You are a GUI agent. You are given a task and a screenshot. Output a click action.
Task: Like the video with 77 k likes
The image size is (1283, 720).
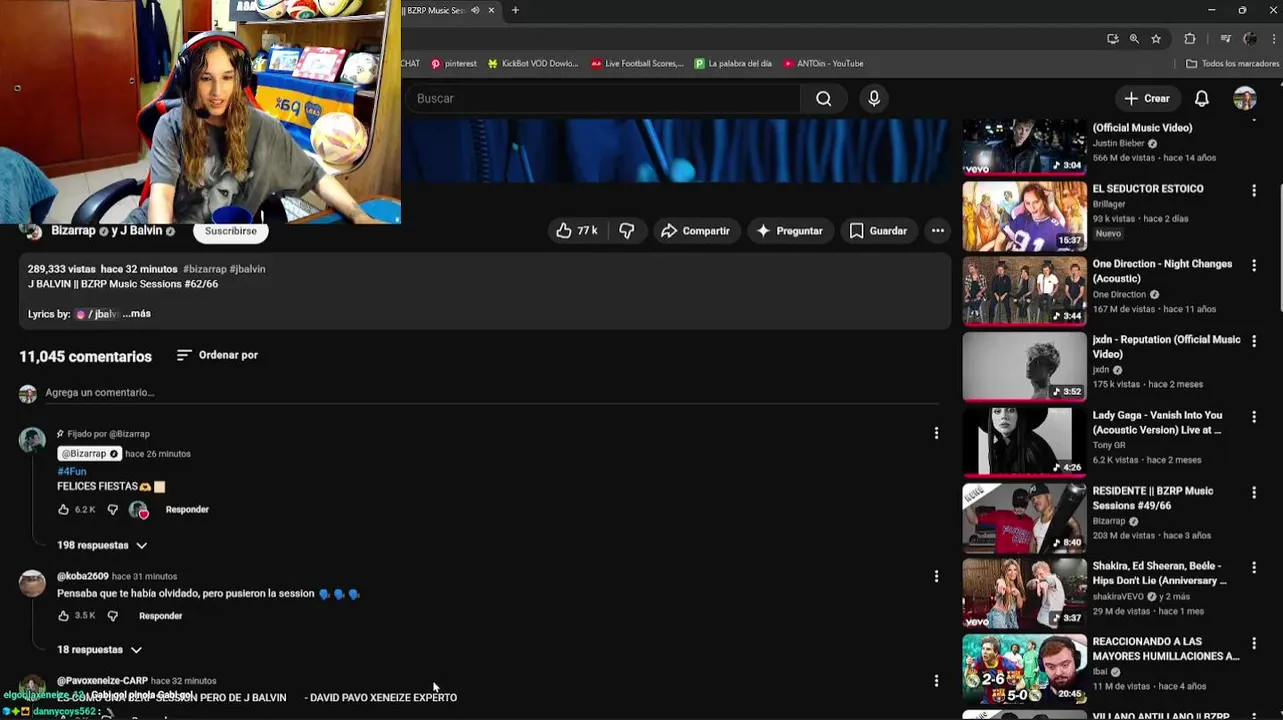pos(577,231)
